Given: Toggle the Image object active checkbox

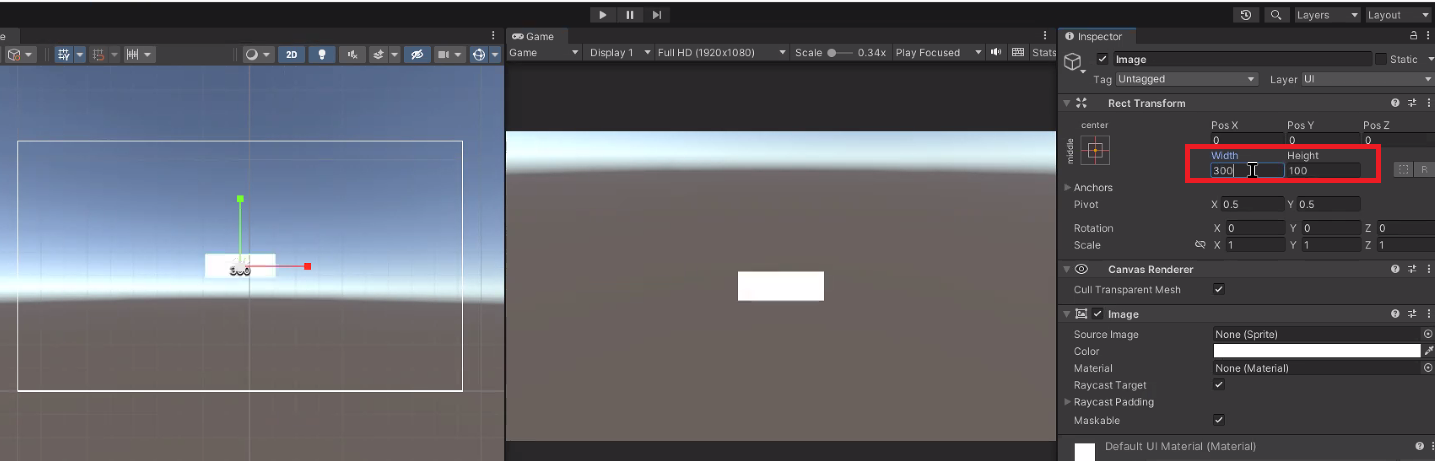Looking at the screenshot, I should 1102,59.
